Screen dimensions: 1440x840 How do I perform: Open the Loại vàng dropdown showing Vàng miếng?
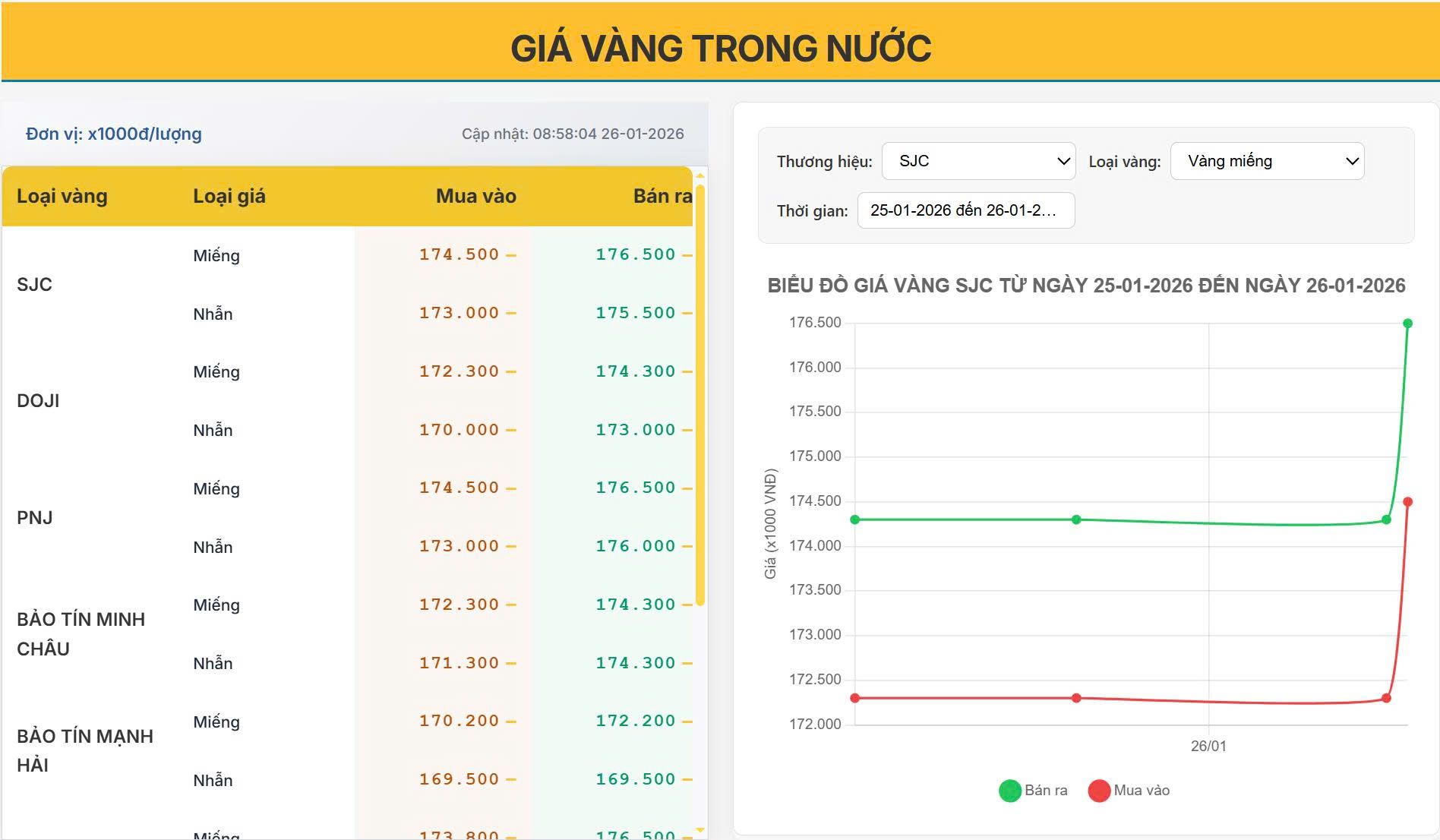click(x=1267, y=160)
